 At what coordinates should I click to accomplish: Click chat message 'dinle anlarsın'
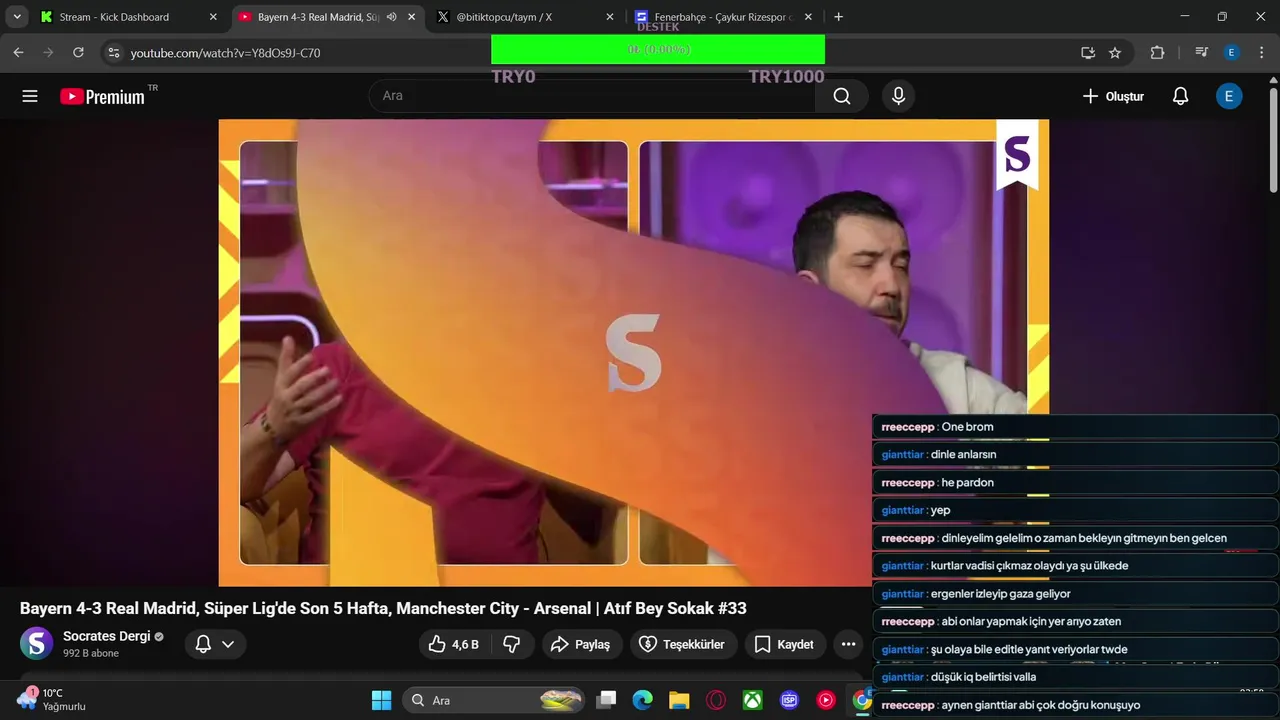(x=963, y=454)
